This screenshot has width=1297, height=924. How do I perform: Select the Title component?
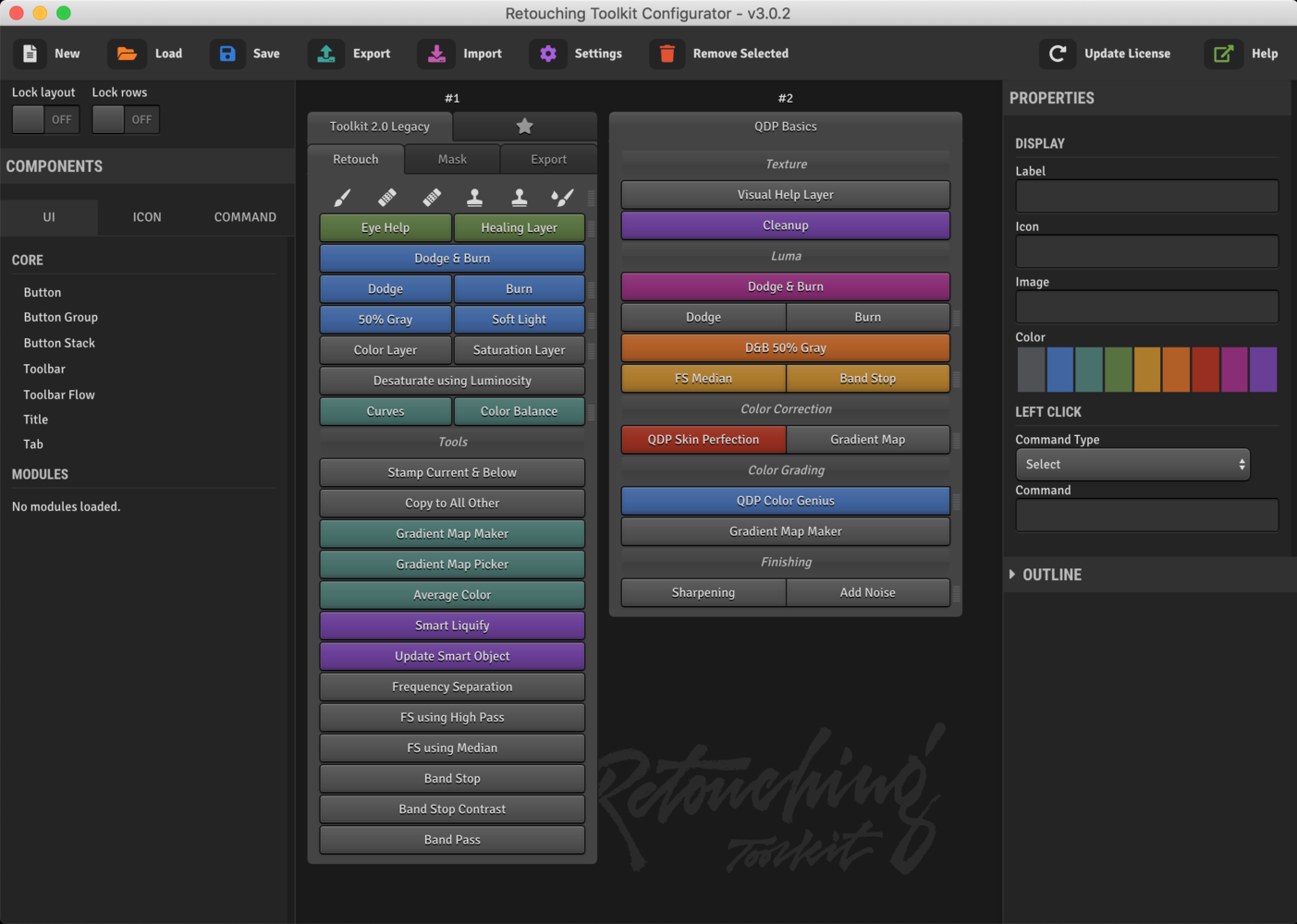click(36, 420)
